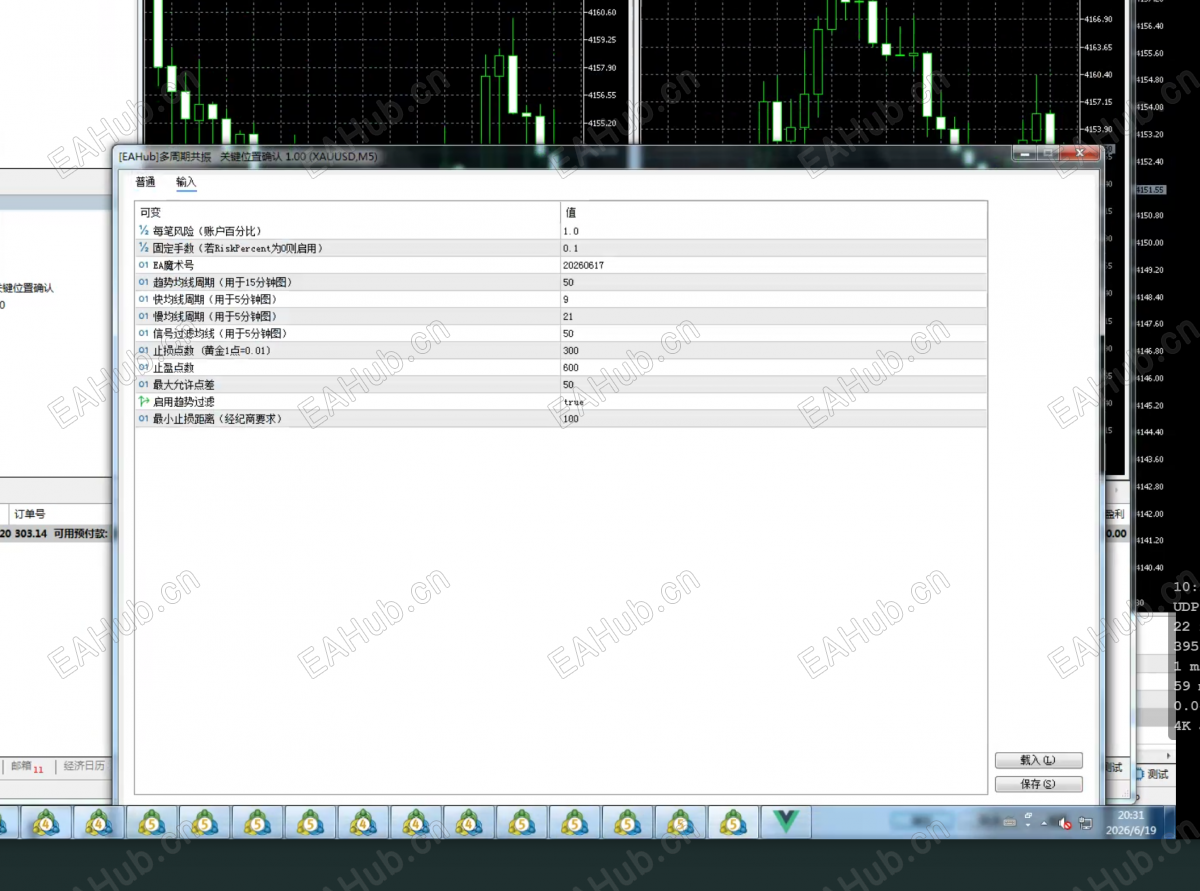This screenshot has height=891, width=1200.
Task: Click the 01 icon beside 止盈点数 row
Action: (144, 368)
